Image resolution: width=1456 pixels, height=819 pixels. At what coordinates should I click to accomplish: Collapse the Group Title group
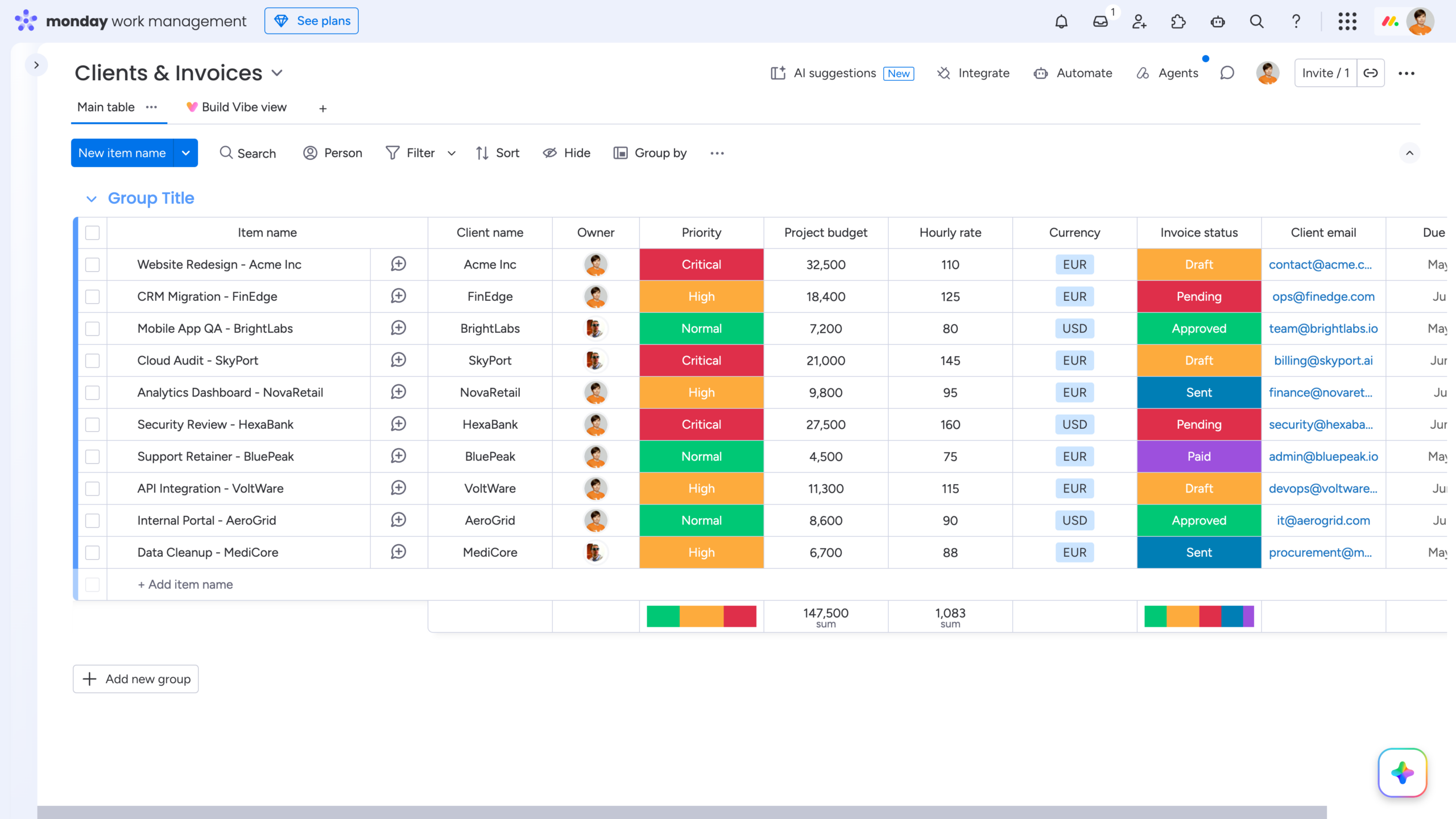[x=91, y=198]
